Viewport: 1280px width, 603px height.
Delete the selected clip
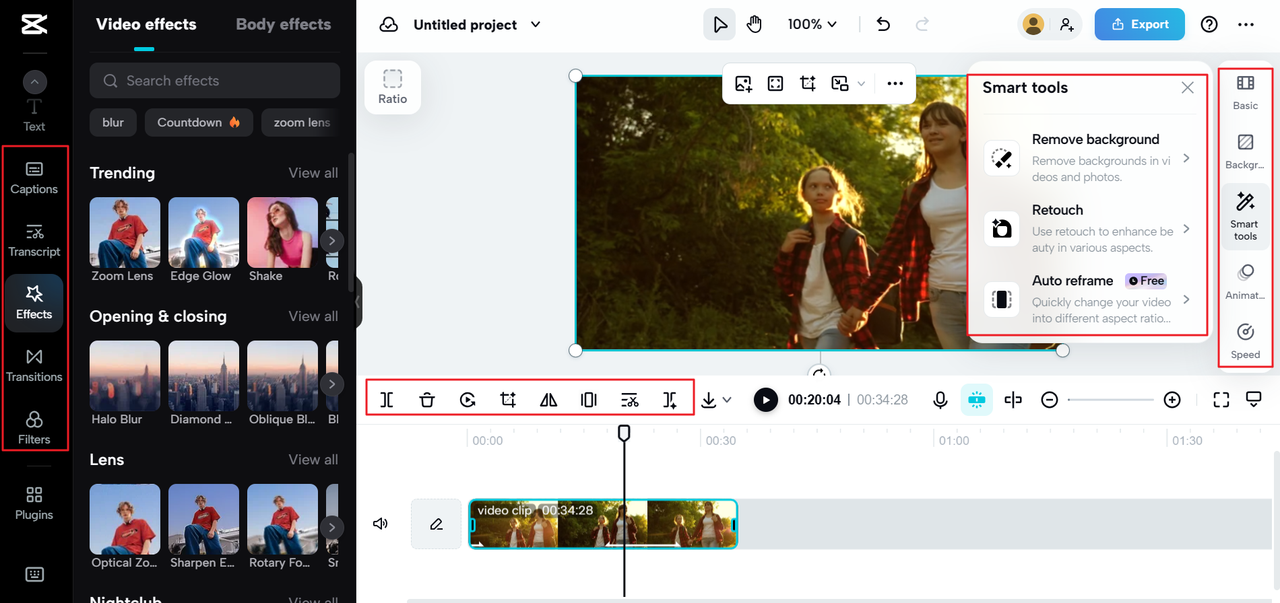tap(427, 400)
